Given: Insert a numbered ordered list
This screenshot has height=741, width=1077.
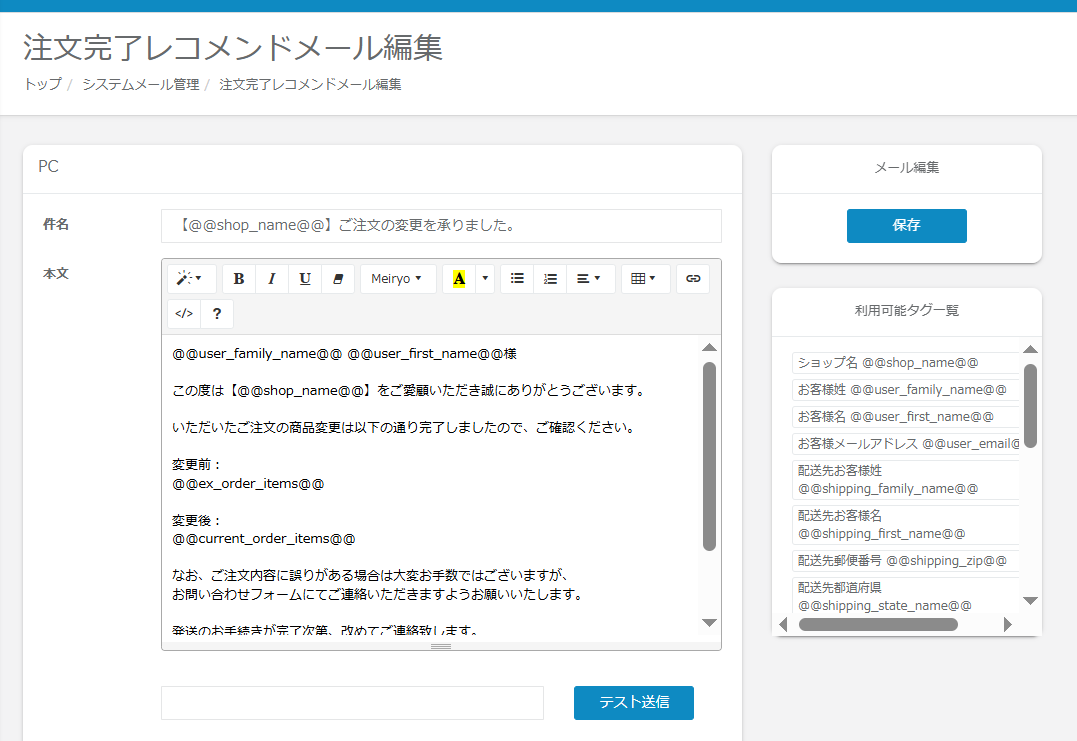Looking at the screenshot, I should 550,279.
